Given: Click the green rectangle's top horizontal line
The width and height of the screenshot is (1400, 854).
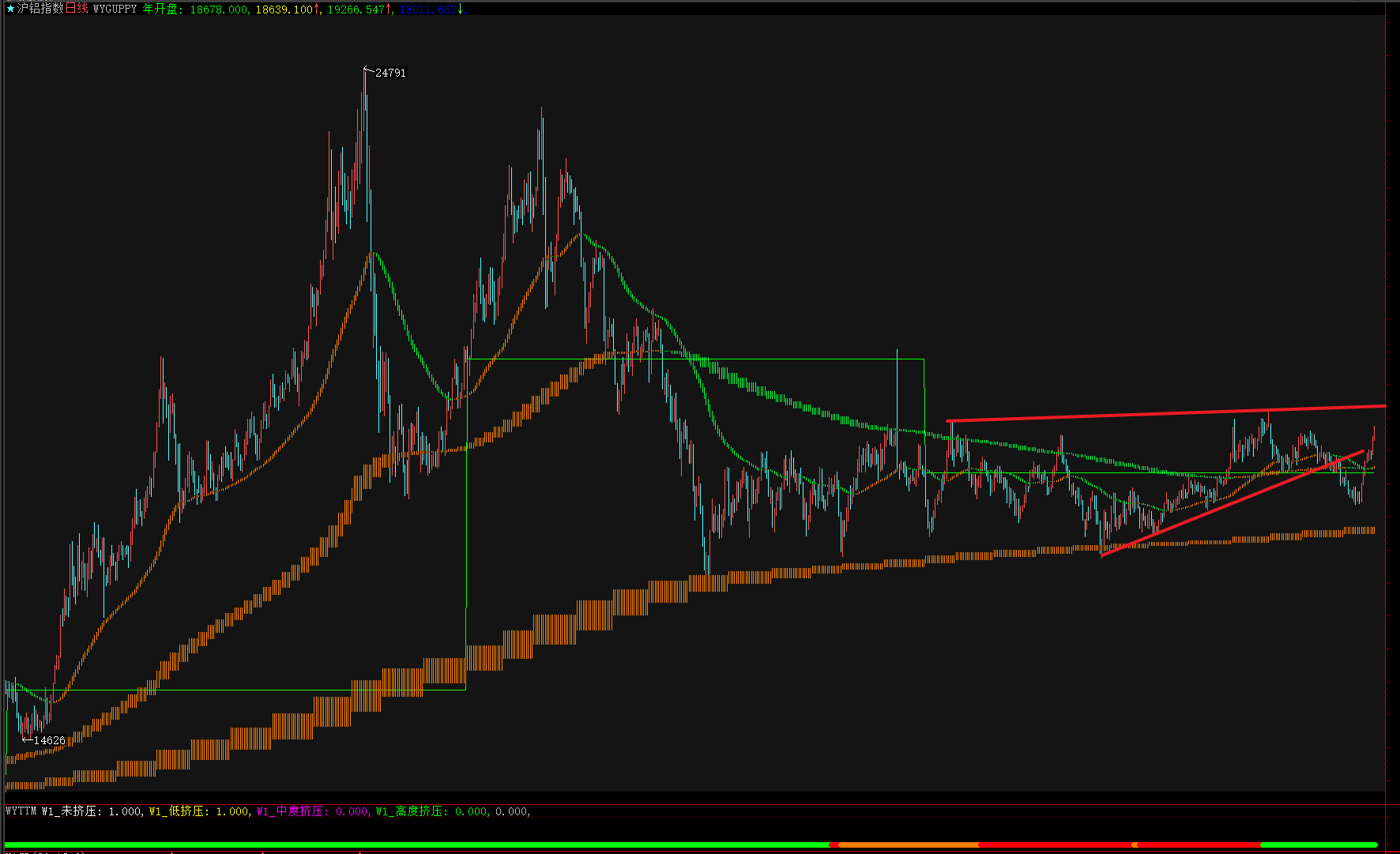Looking at the screenshot, I should coord(695,359).
